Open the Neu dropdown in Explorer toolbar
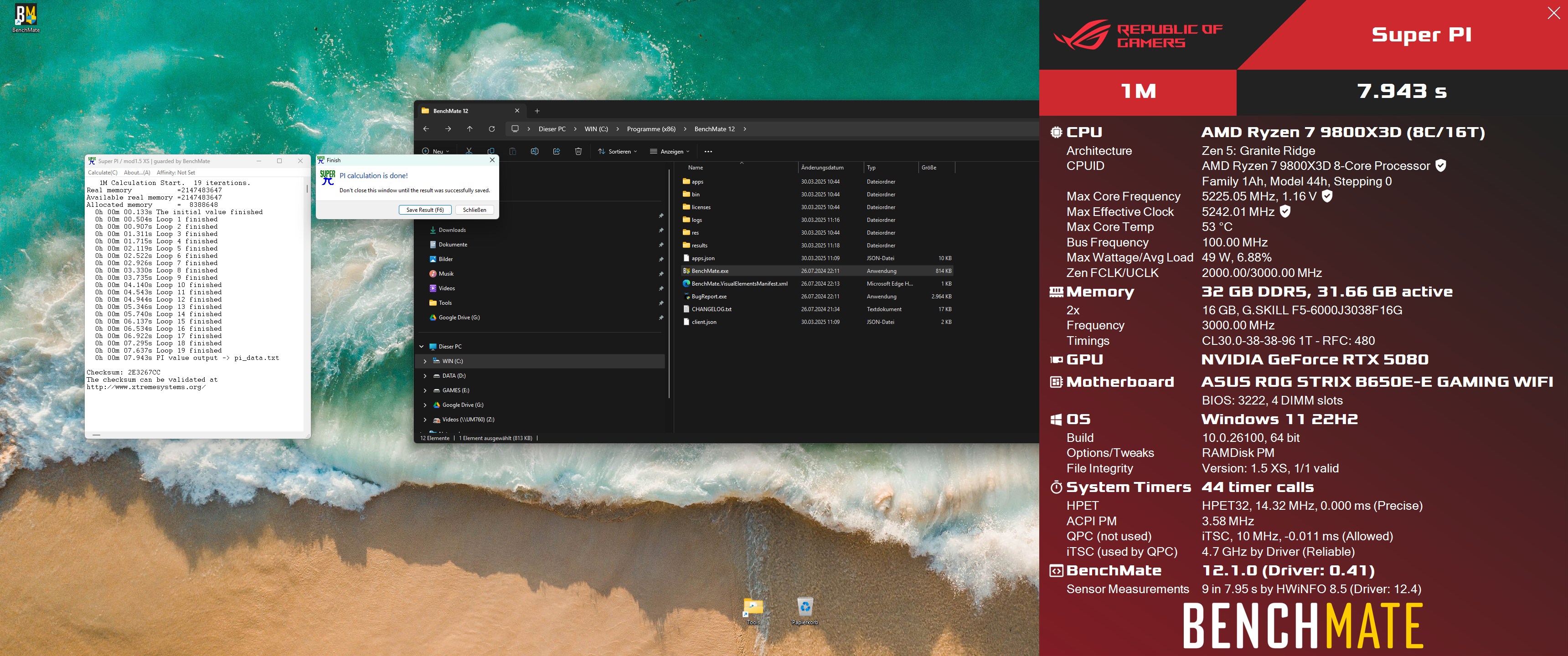This screenshot has height=656, width=1568. [x=436, y=151]
